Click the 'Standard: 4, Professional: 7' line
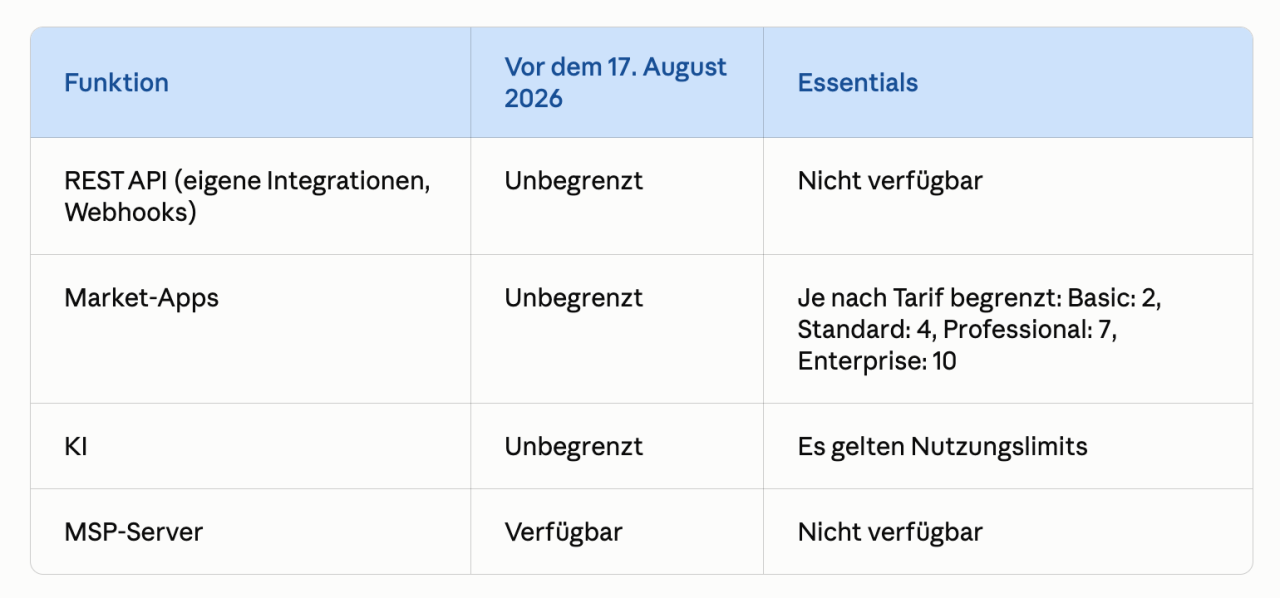Image resolution: width=1280 pixels, height=598 pixels. [x=957, y=329]
